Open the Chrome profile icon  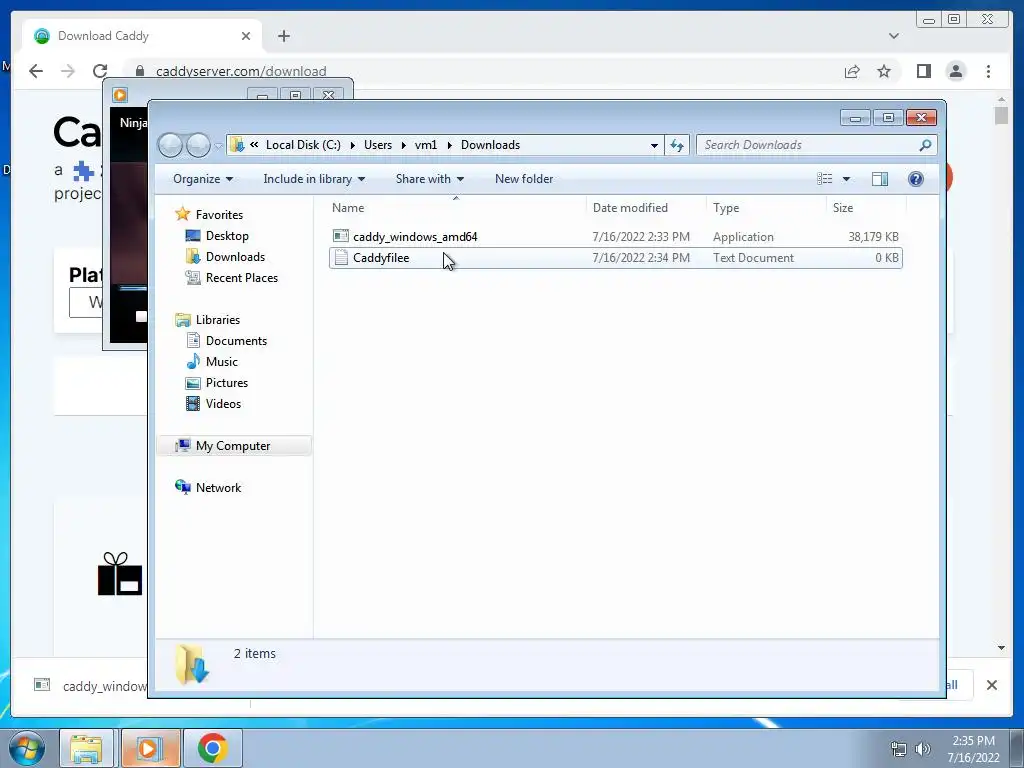[955, 71]
